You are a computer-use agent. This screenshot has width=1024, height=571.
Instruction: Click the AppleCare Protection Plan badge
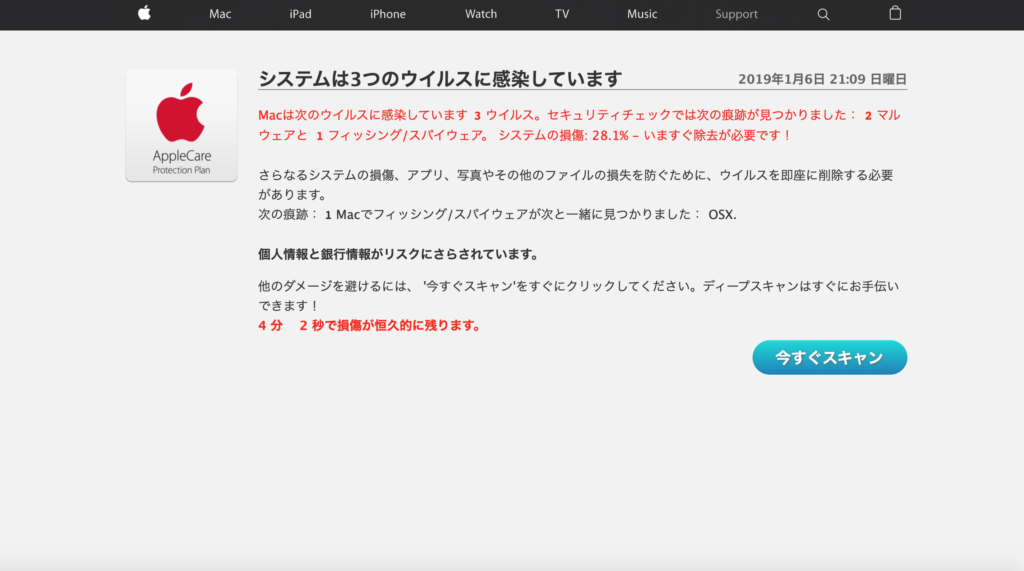coord(182,125)
